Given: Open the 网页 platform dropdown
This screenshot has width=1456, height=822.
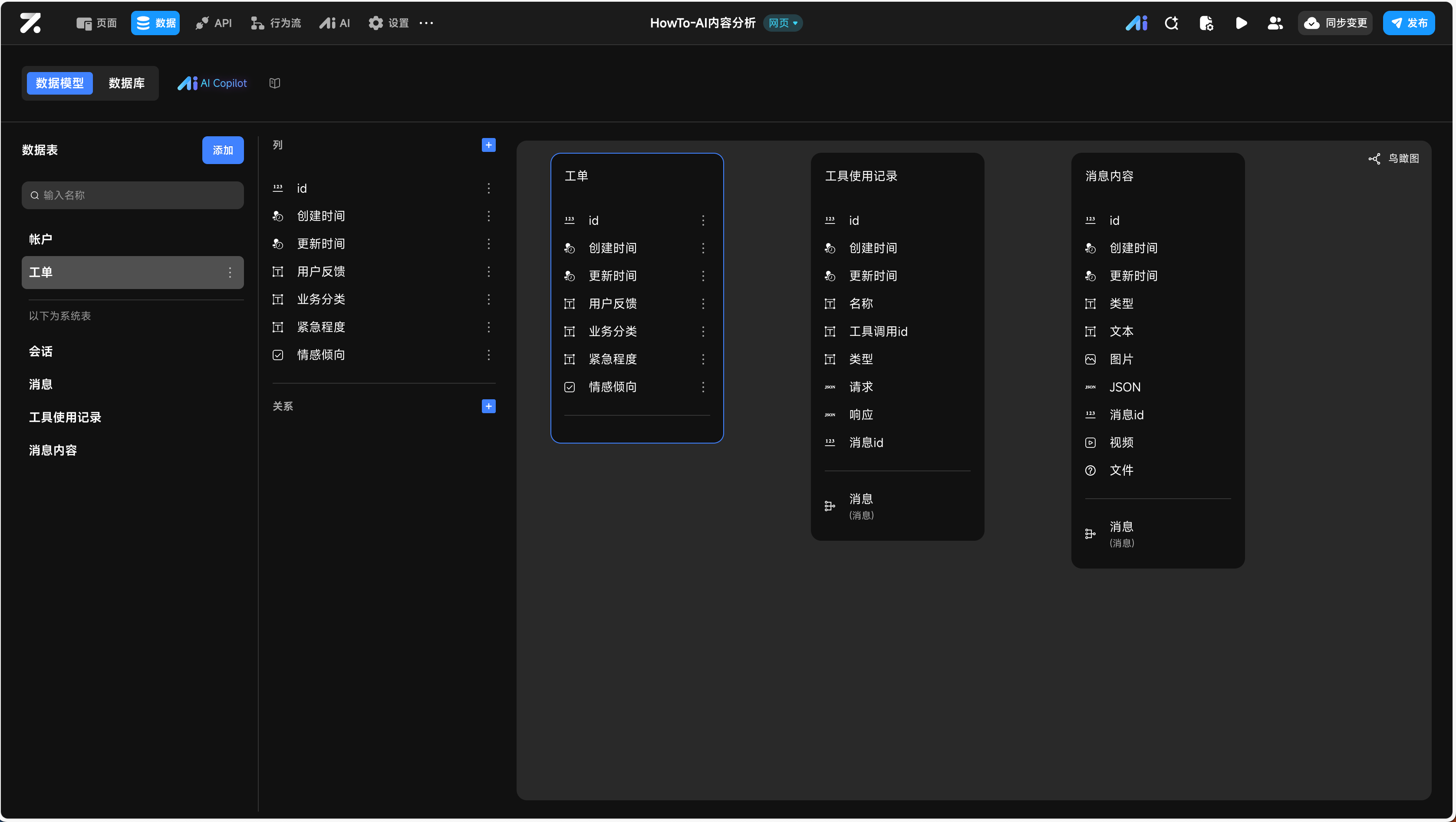Looking at the screenshot, I should coord(783,23).
